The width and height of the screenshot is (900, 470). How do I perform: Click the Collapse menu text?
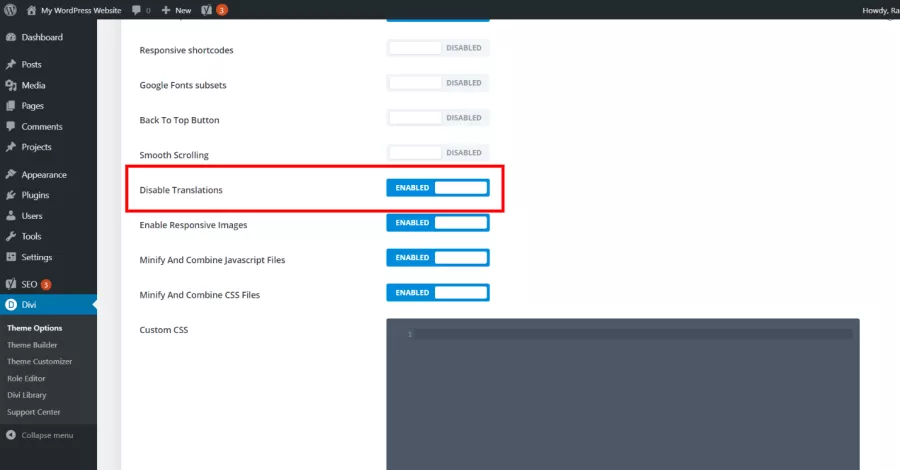47,435
